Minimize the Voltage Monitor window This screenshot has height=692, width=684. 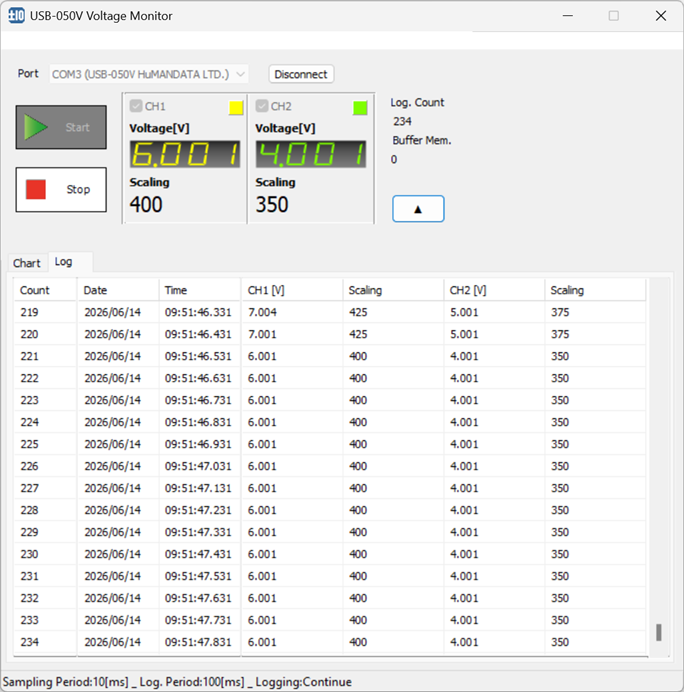[568, 16]
